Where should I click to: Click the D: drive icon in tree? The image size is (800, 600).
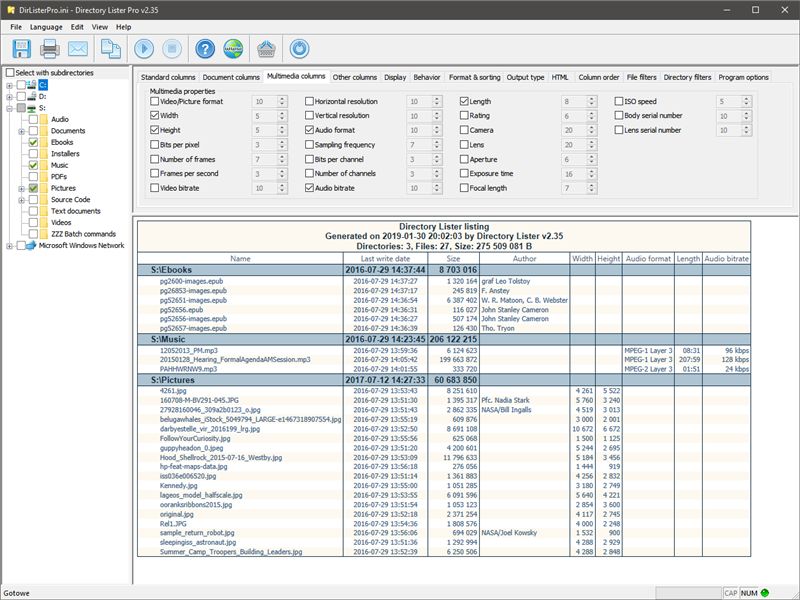(31, 96)
